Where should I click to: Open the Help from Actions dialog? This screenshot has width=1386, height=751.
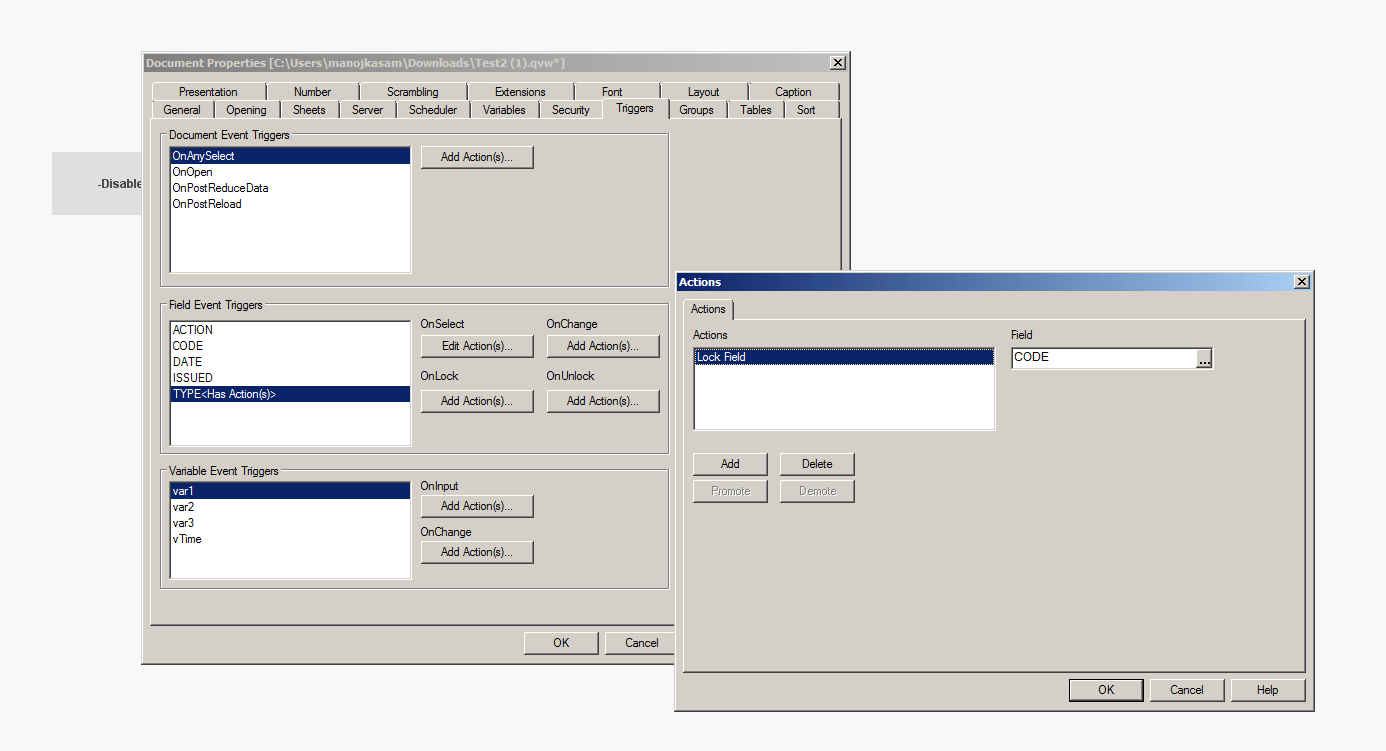[x=1267, y=689]
